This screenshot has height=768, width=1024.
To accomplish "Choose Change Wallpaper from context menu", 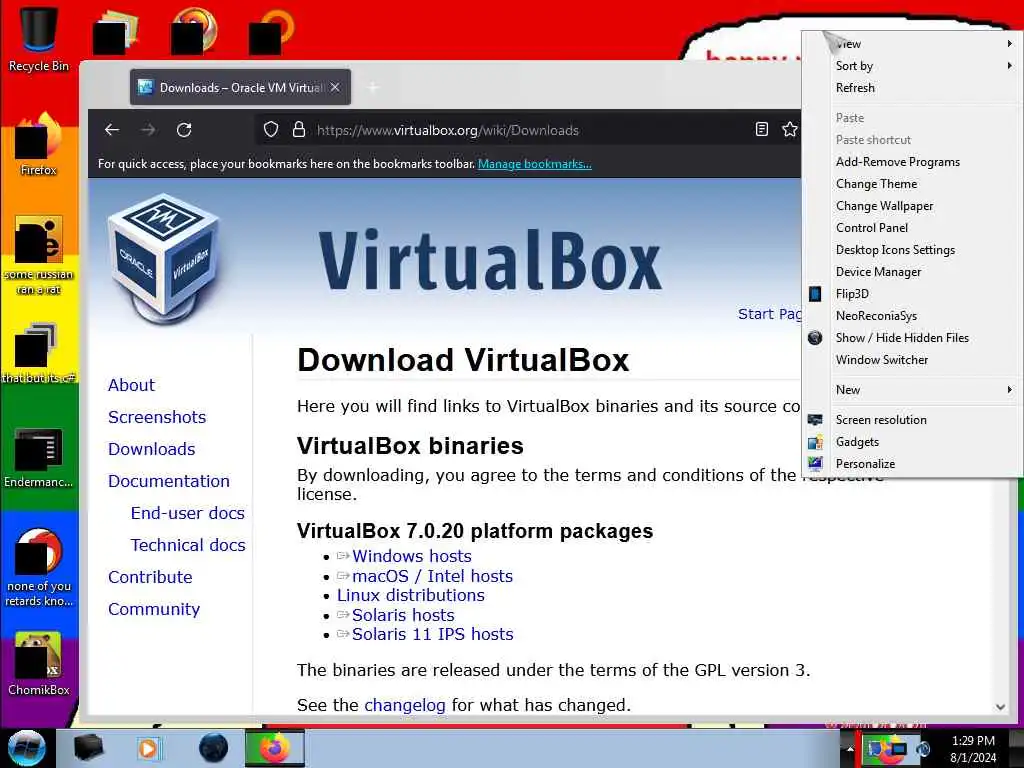I will (912, 206).
